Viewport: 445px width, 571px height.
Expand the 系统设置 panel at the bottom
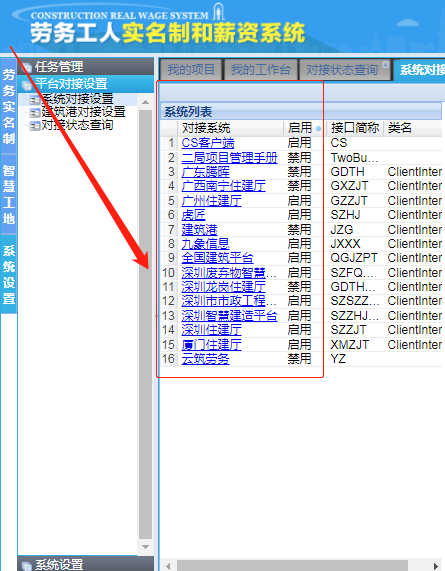(86, 564)
